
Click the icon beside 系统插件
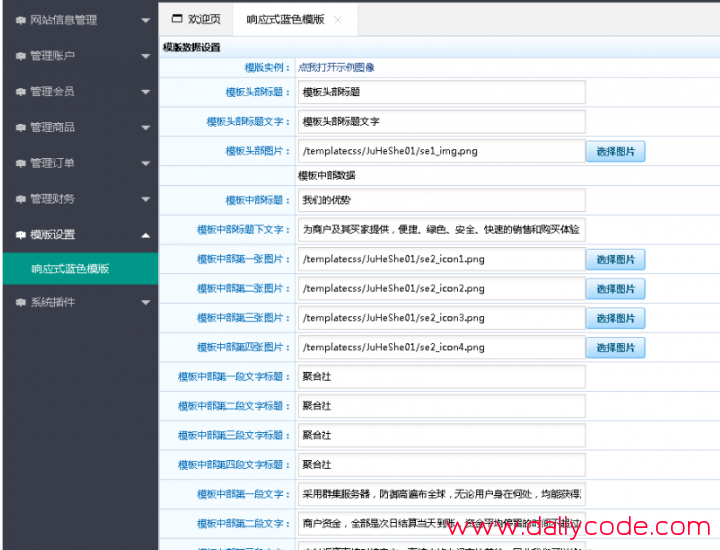21,302
